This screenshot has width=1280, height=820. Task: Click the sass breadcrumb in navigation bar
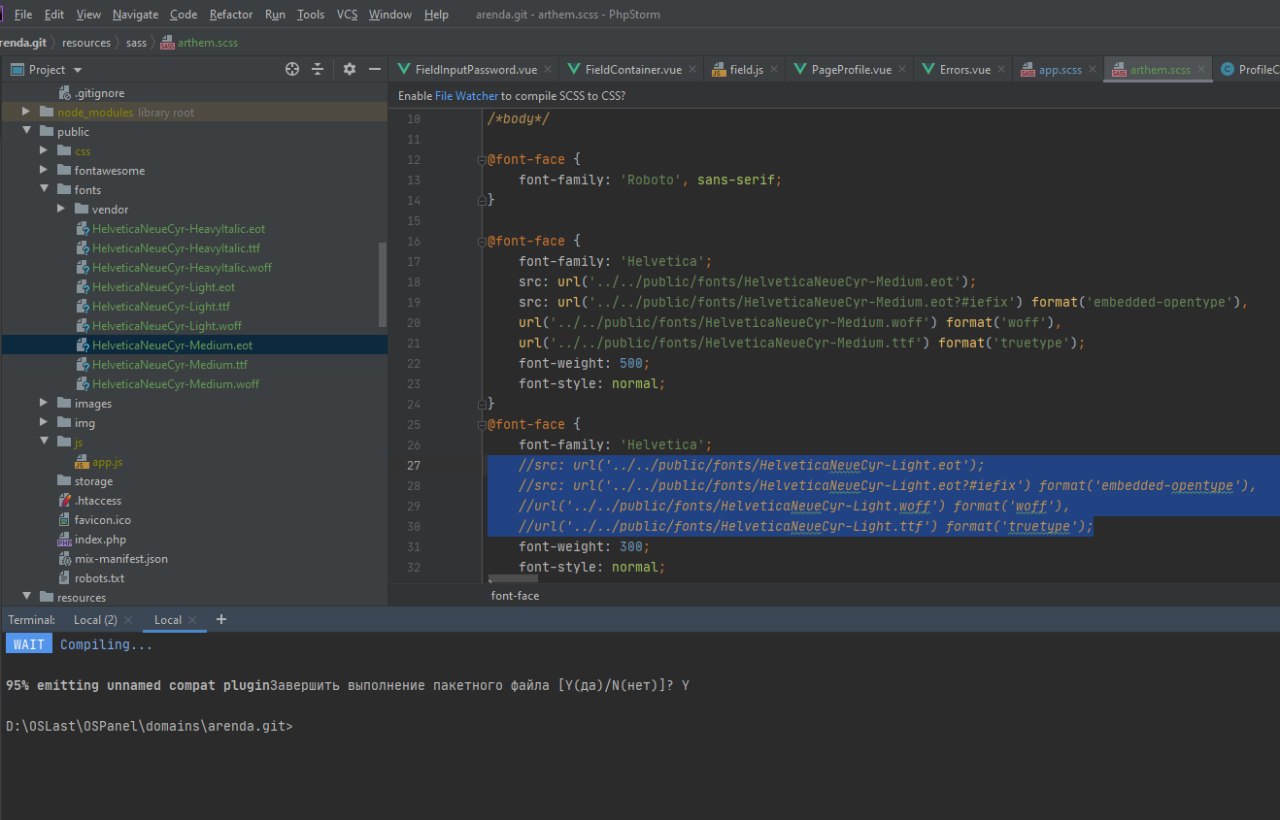point(136,43)
